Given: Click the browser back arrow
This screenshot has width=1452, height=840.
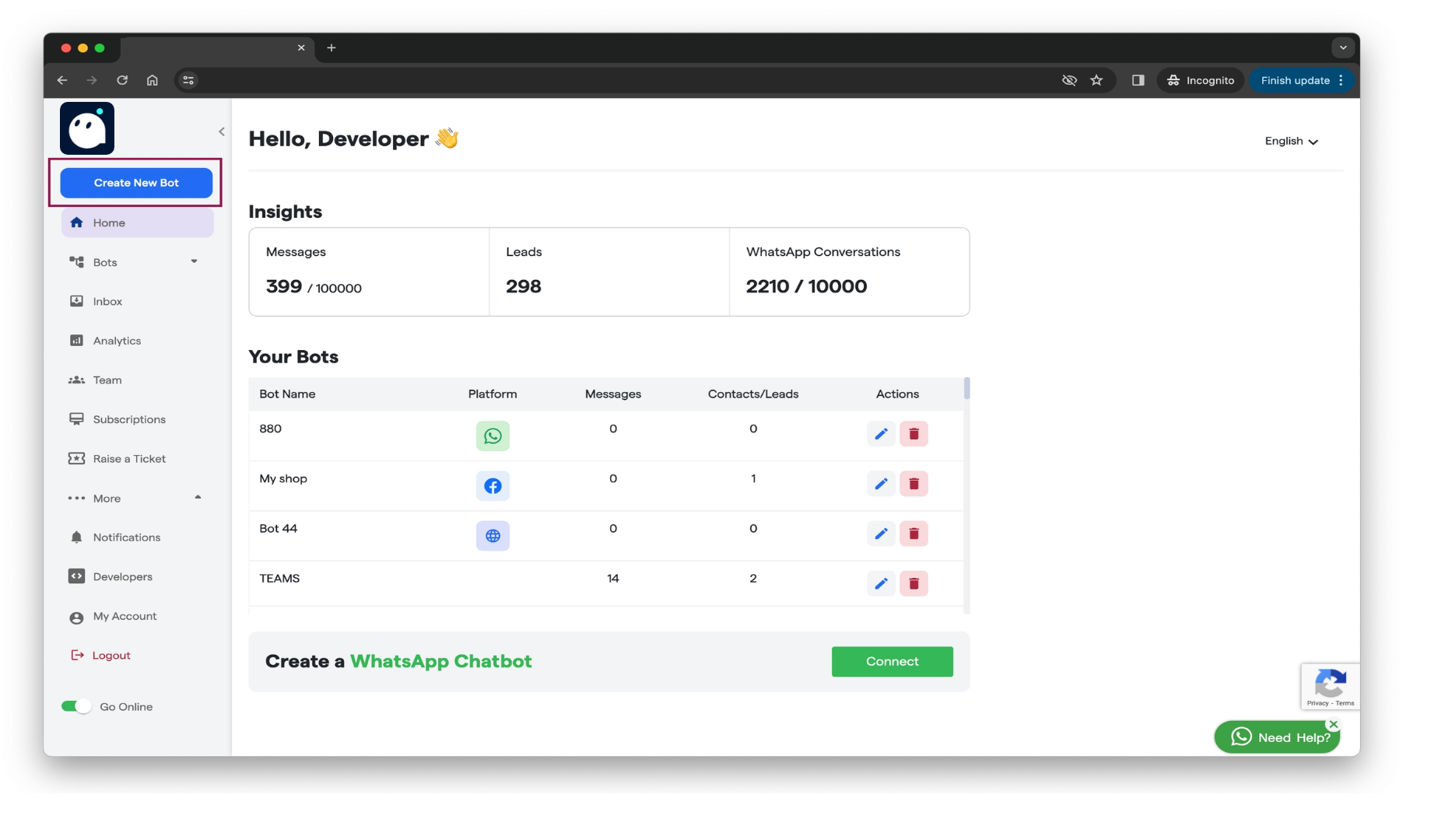Looking at the screenshot, I should coord(62,80).
